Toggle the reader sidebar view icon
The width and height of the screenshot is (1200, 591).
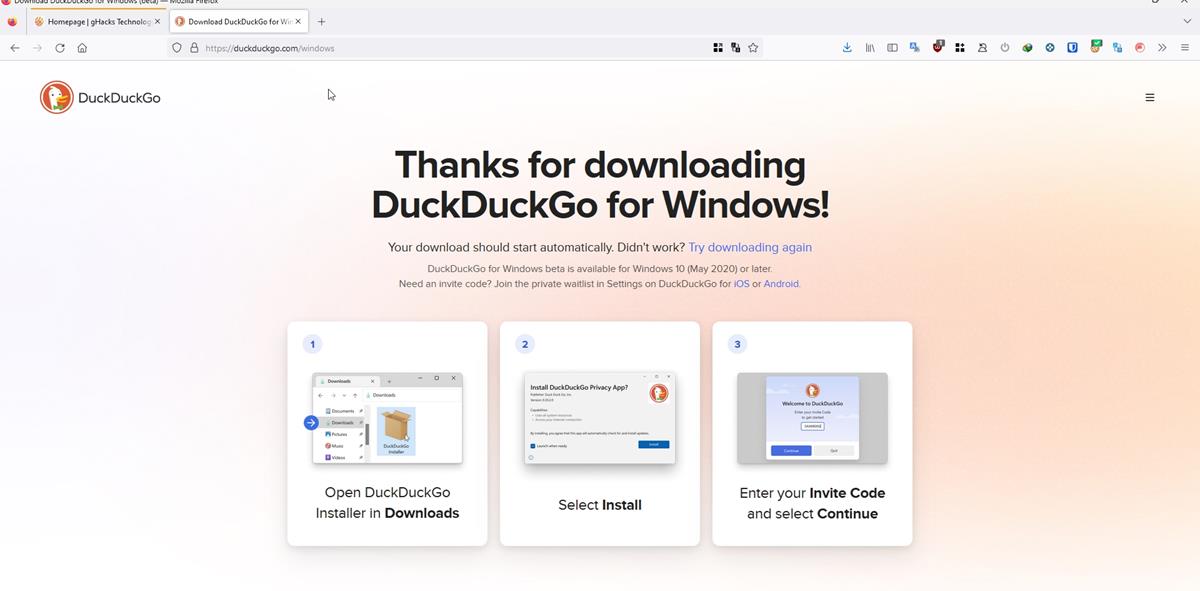click(x=891, y=47)
